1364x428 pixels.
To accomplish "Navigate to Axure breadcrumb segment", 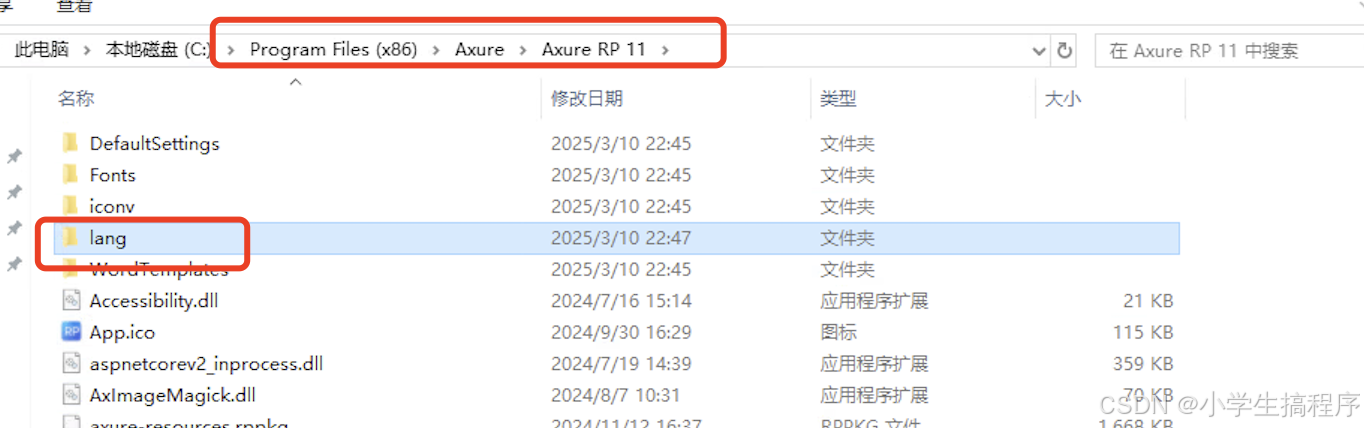I will pos(480,49).
